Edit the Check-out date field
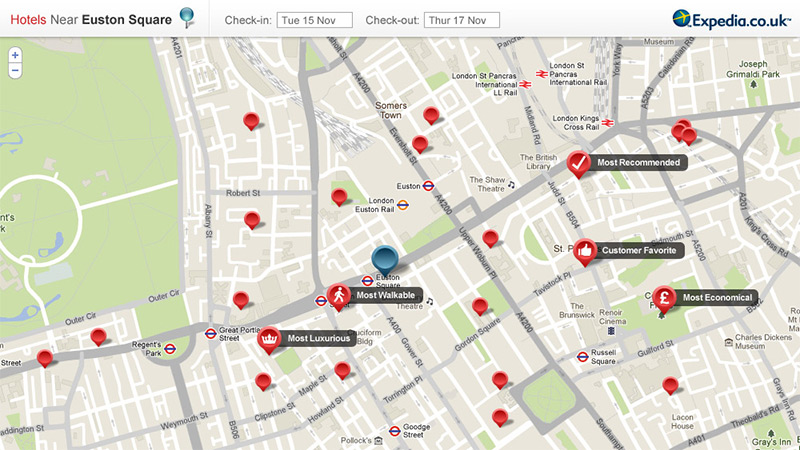 462,20
